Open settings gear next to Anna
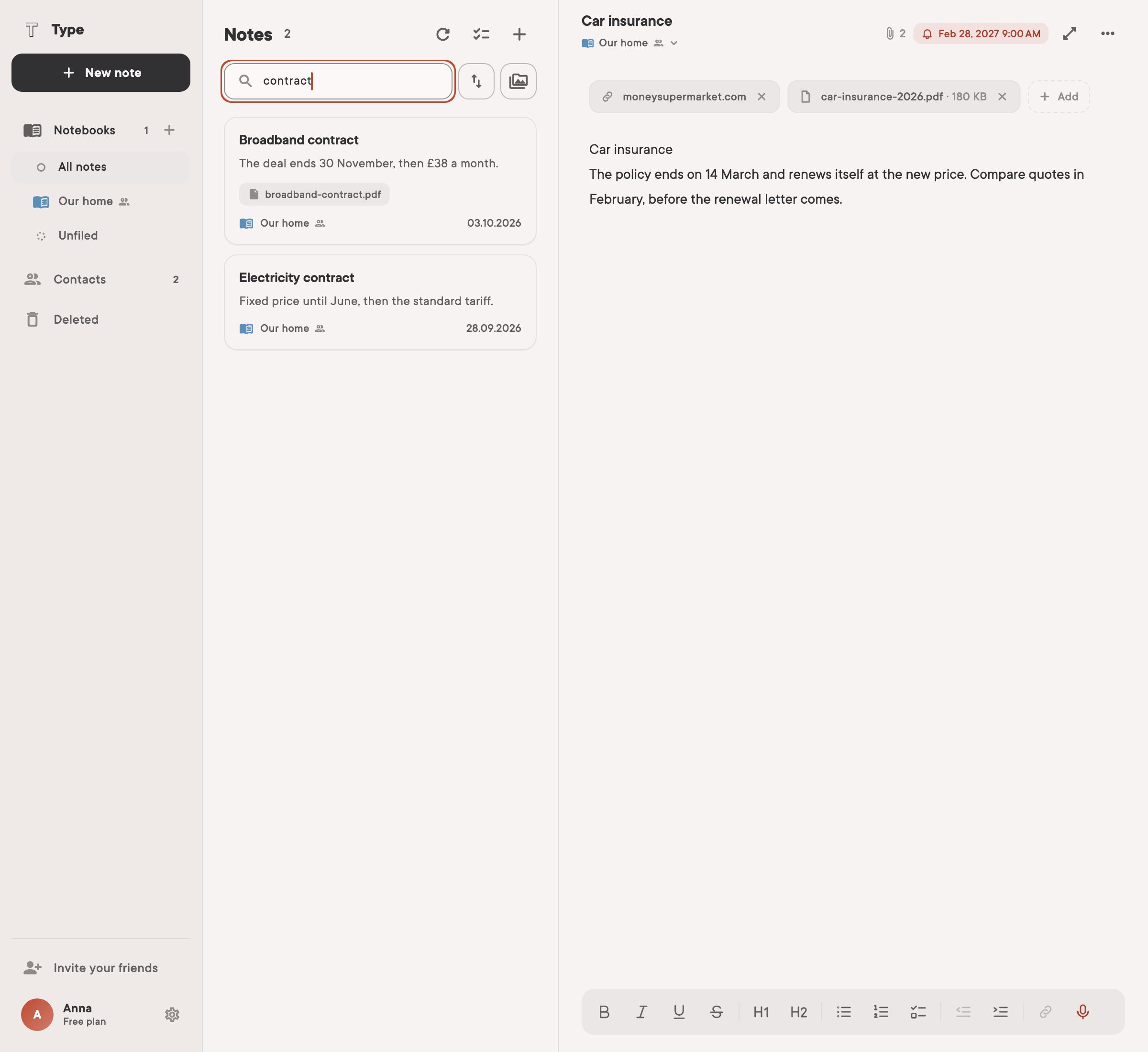This screenshot has height=1052, width=1148. (x=172, y=1014)
